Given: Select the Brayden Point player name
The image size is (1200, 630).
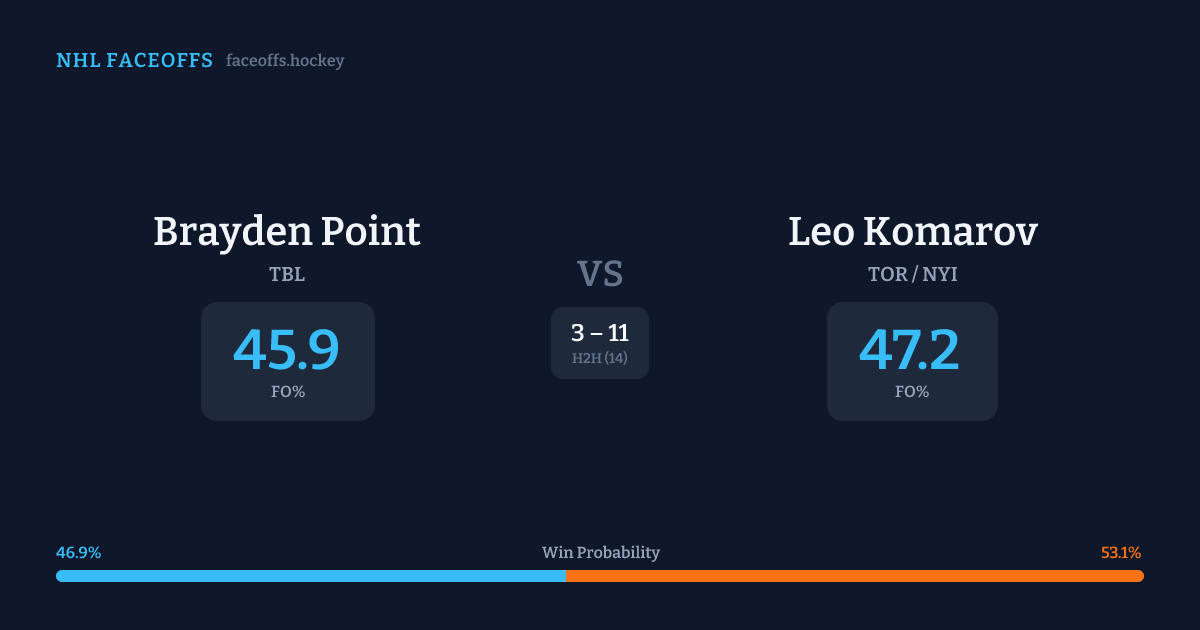Looking at the screenshot, I should pyautogui.click(x=287, y=232).
